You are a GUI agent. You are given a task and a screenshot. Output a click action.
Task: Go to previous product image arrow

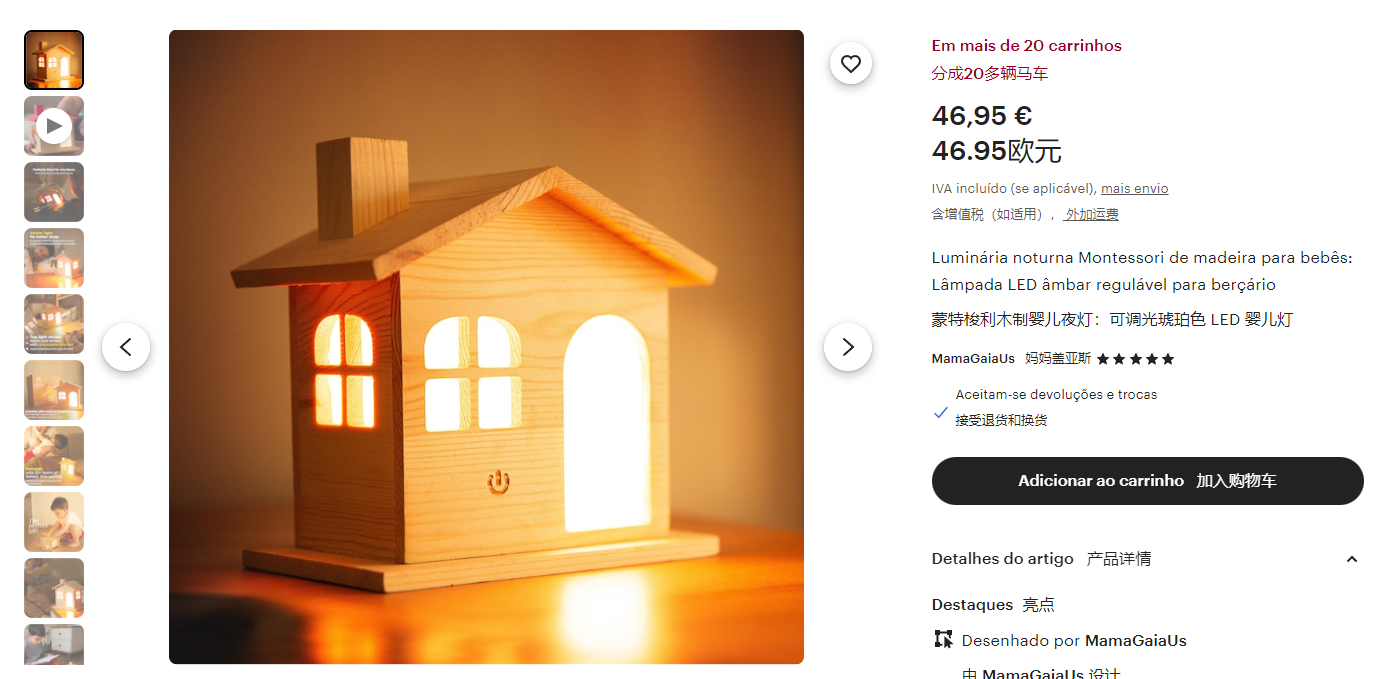coord(126,347)
